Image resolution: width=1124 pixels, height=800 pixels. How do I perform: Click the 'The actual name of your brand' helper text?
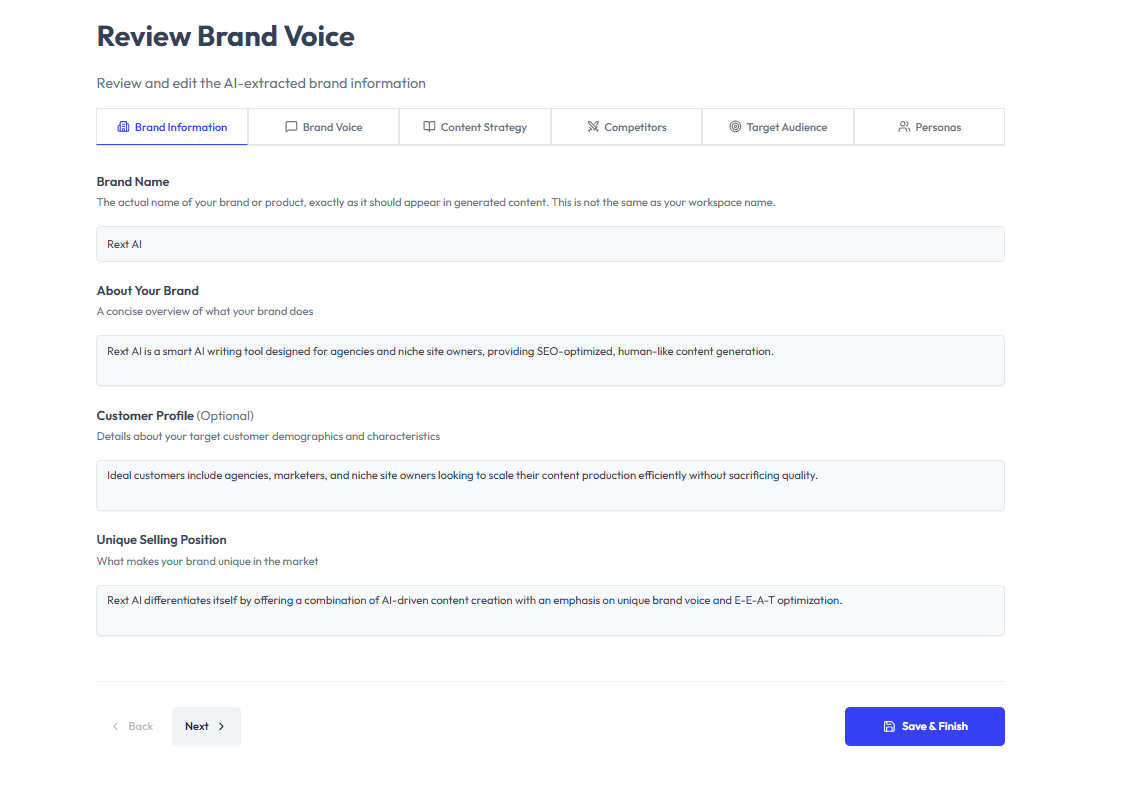pos(436,202)
